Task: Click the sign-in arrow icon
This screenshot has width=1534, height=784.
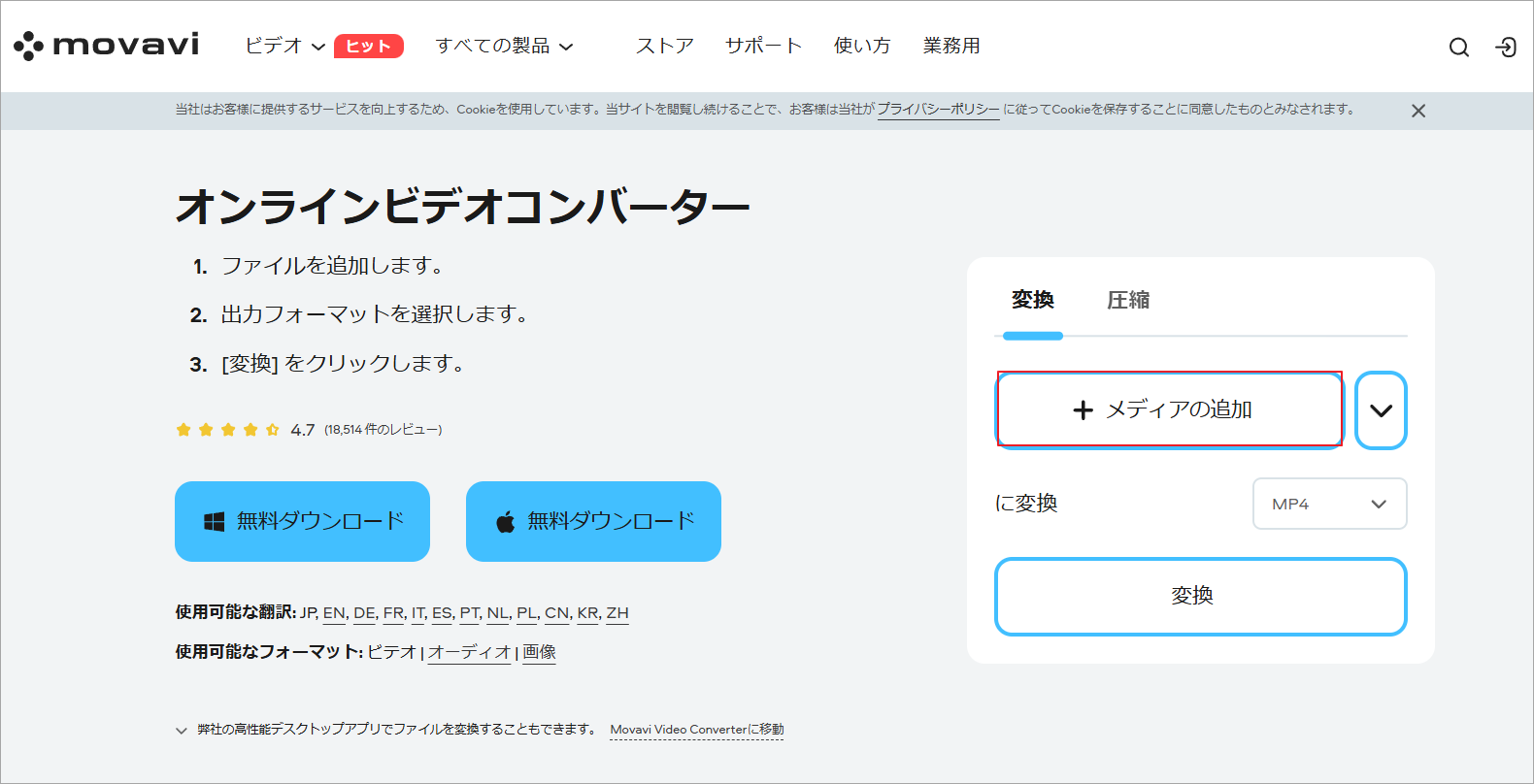Action: [x=1506, y=47]
